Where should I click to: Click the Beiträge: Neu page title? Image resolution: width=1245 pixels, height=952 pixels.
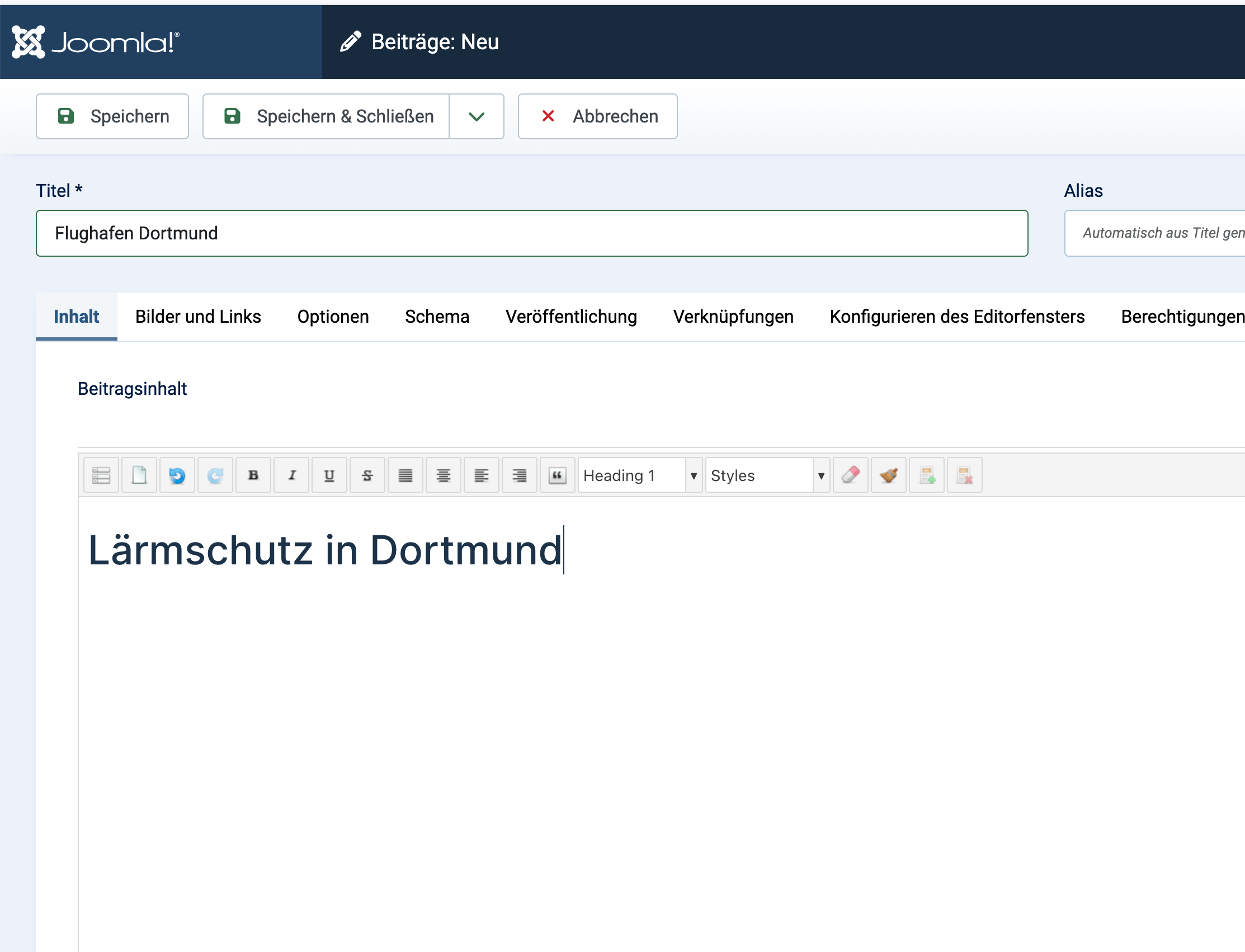[435, 42]
